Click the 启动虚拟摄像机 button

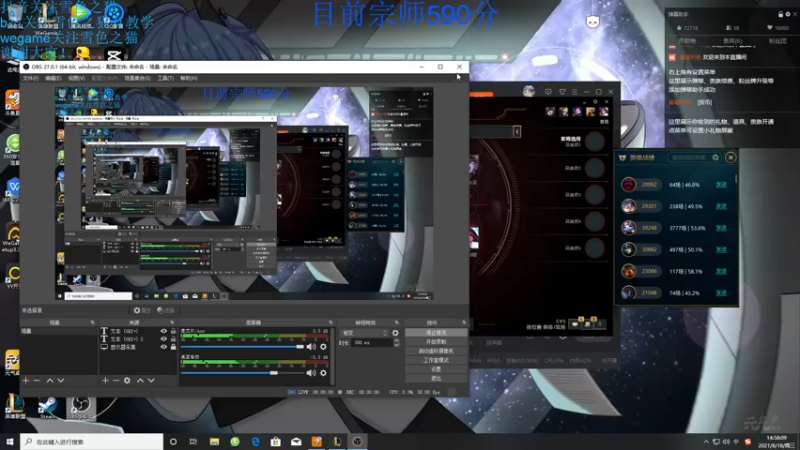pyautogui.click(x=436, y=351)
